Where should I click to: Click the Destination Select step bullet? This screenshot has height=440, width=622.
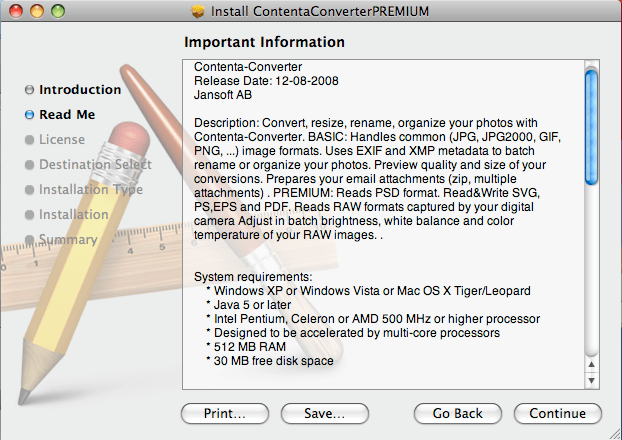[29, 165]
